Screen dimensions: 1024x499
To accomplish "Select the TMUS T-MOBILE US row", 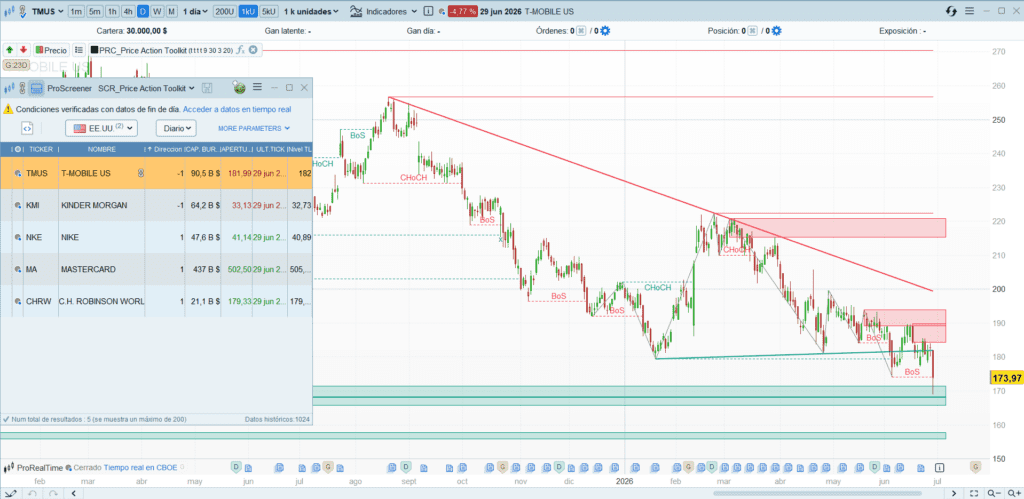I will click(157, 173).
